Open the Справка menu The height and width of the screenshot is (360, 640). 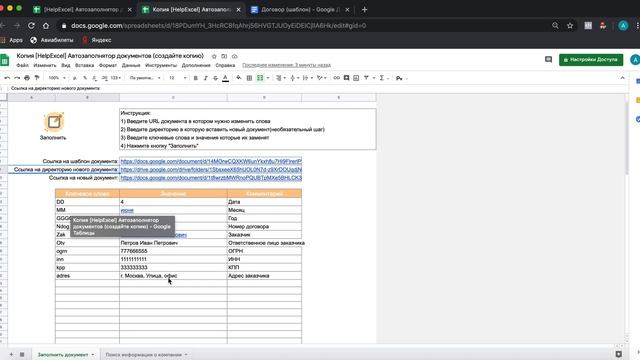tap(225, 65)
